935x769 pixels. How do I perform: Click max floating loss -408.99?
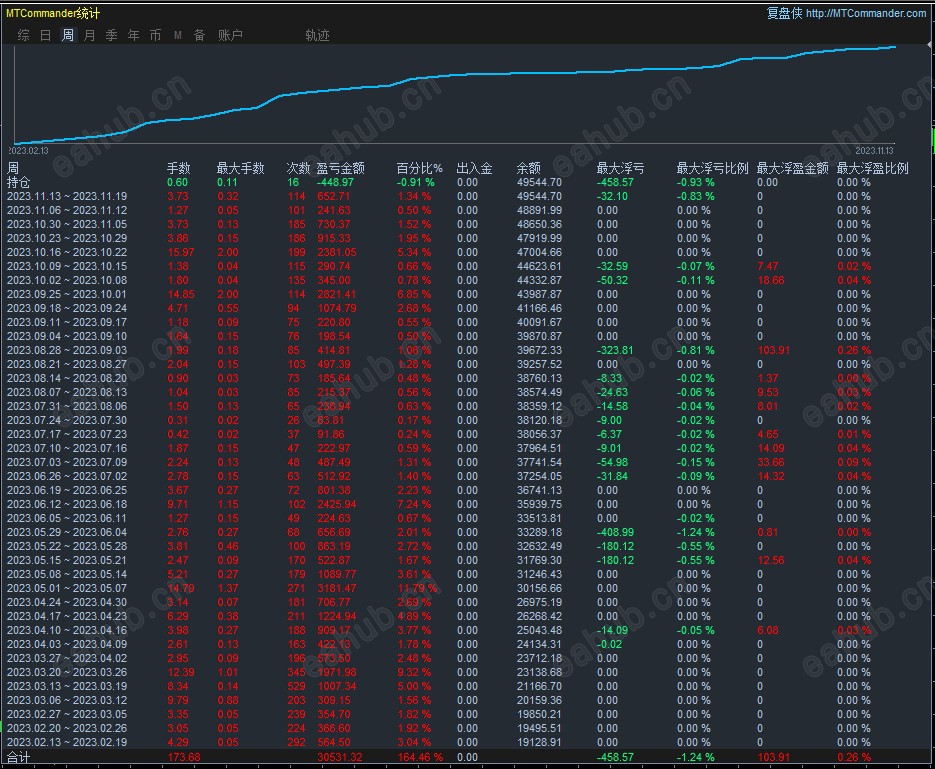(x=615, y=532)
